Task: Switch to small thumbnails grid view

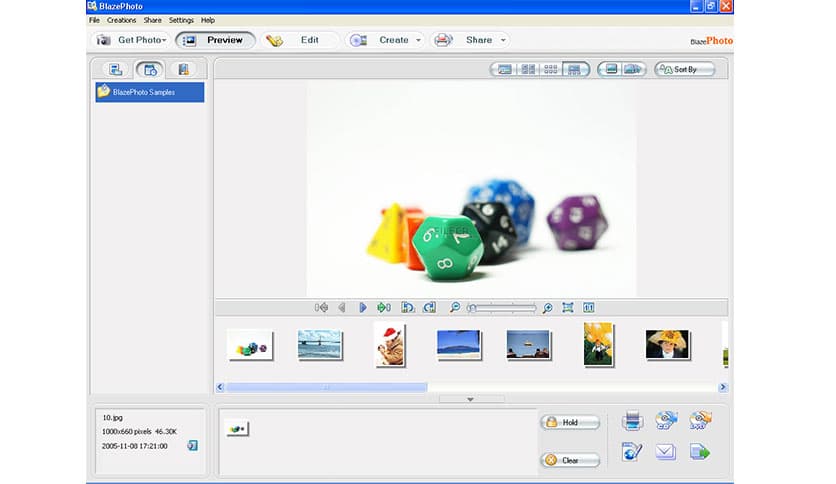Action: 550,69
